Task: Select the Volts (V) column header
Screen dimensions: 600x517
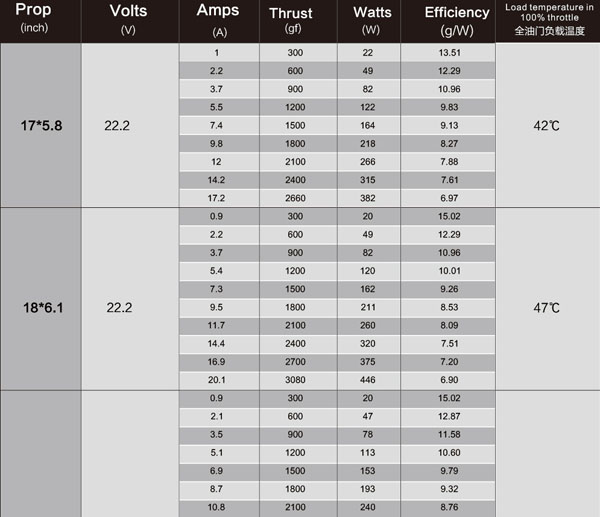Action: [x=127, y=19]
